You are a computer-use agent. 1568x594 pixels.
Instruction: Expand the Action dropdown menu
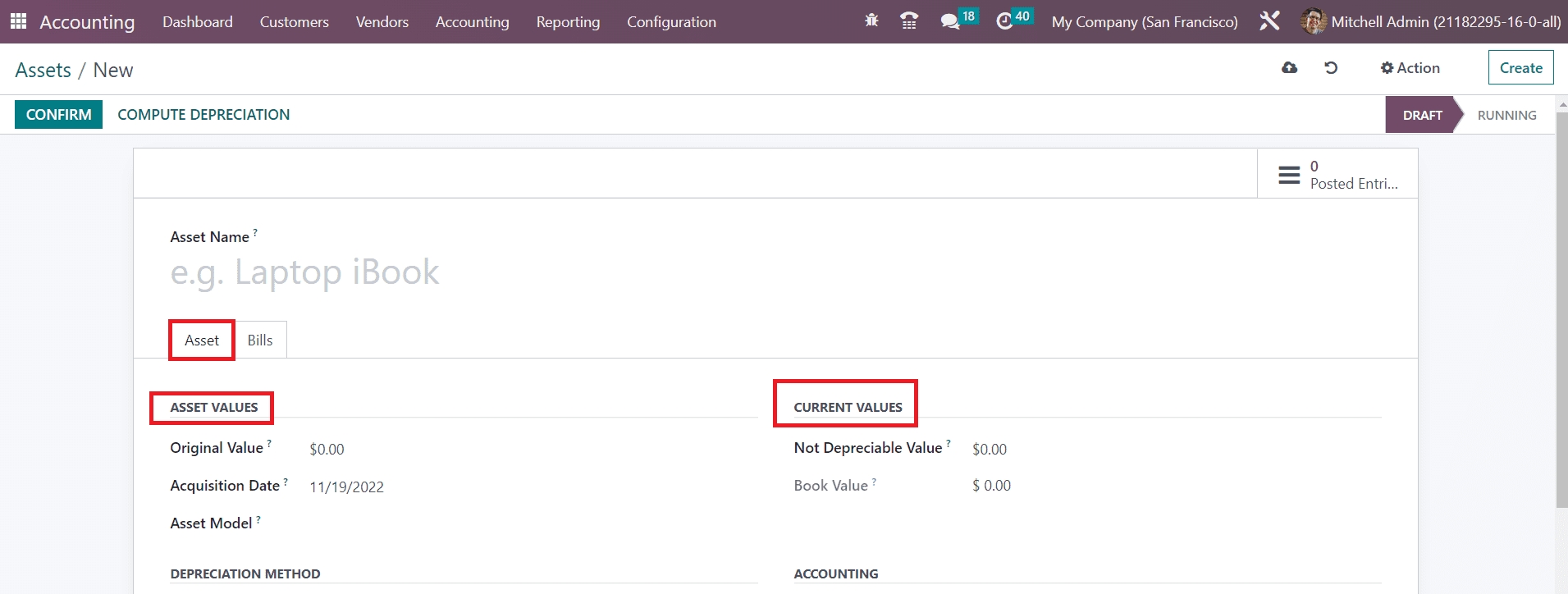click(1410, 68)
